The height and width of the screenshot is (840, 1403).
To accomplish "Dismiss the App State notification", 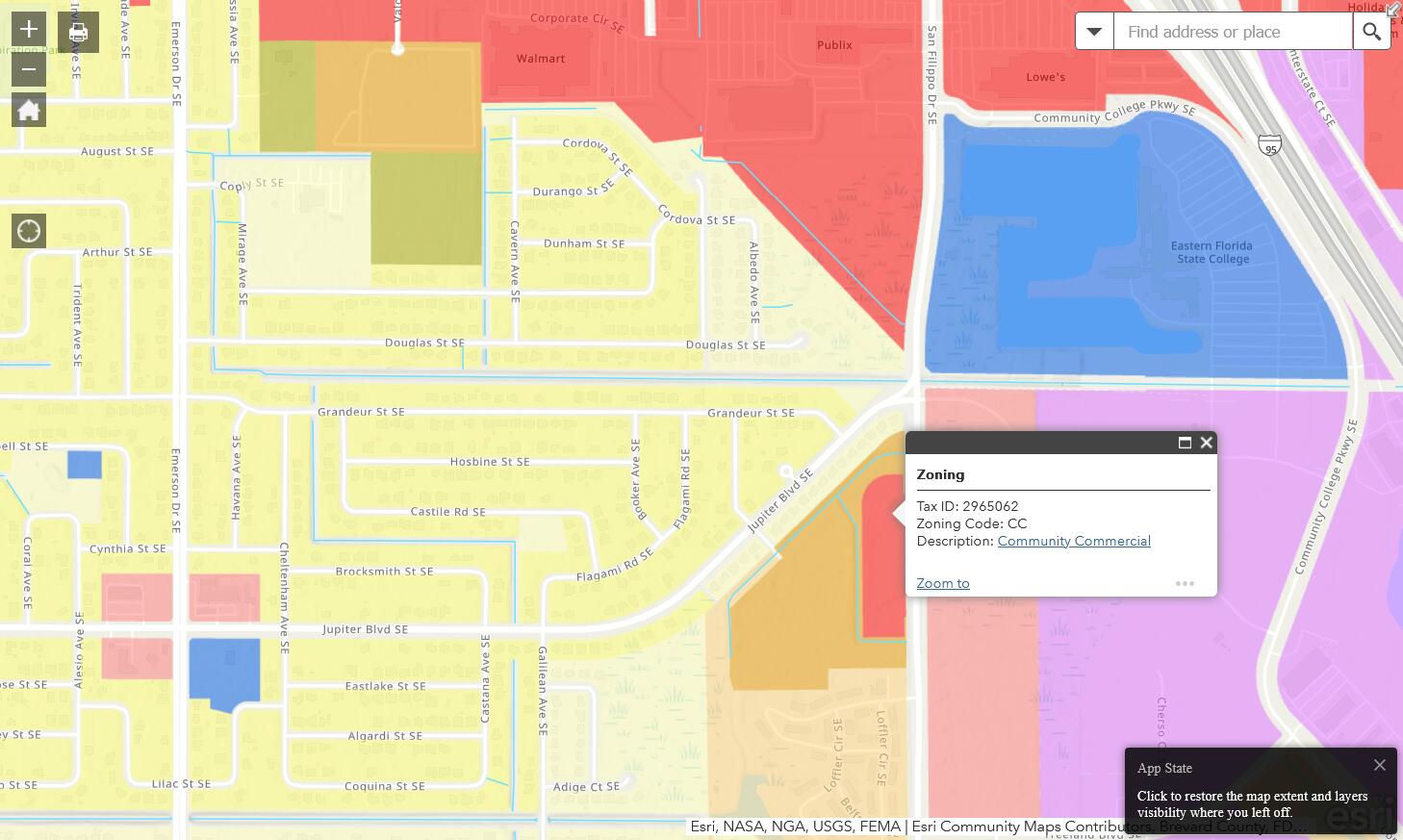I will 1380,765.
